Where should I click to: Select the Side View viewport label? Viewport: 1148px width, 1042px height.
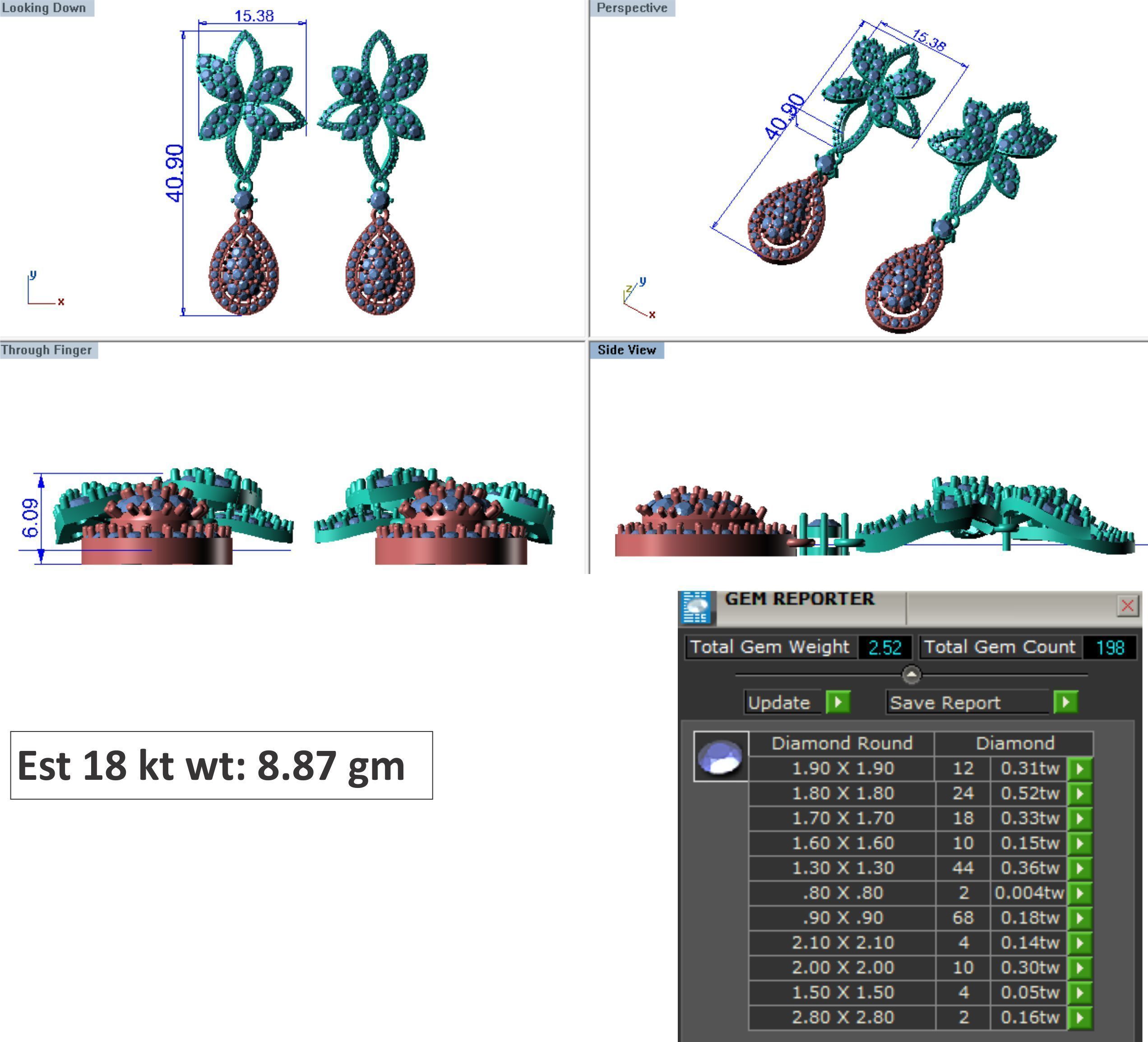(627, 350)
